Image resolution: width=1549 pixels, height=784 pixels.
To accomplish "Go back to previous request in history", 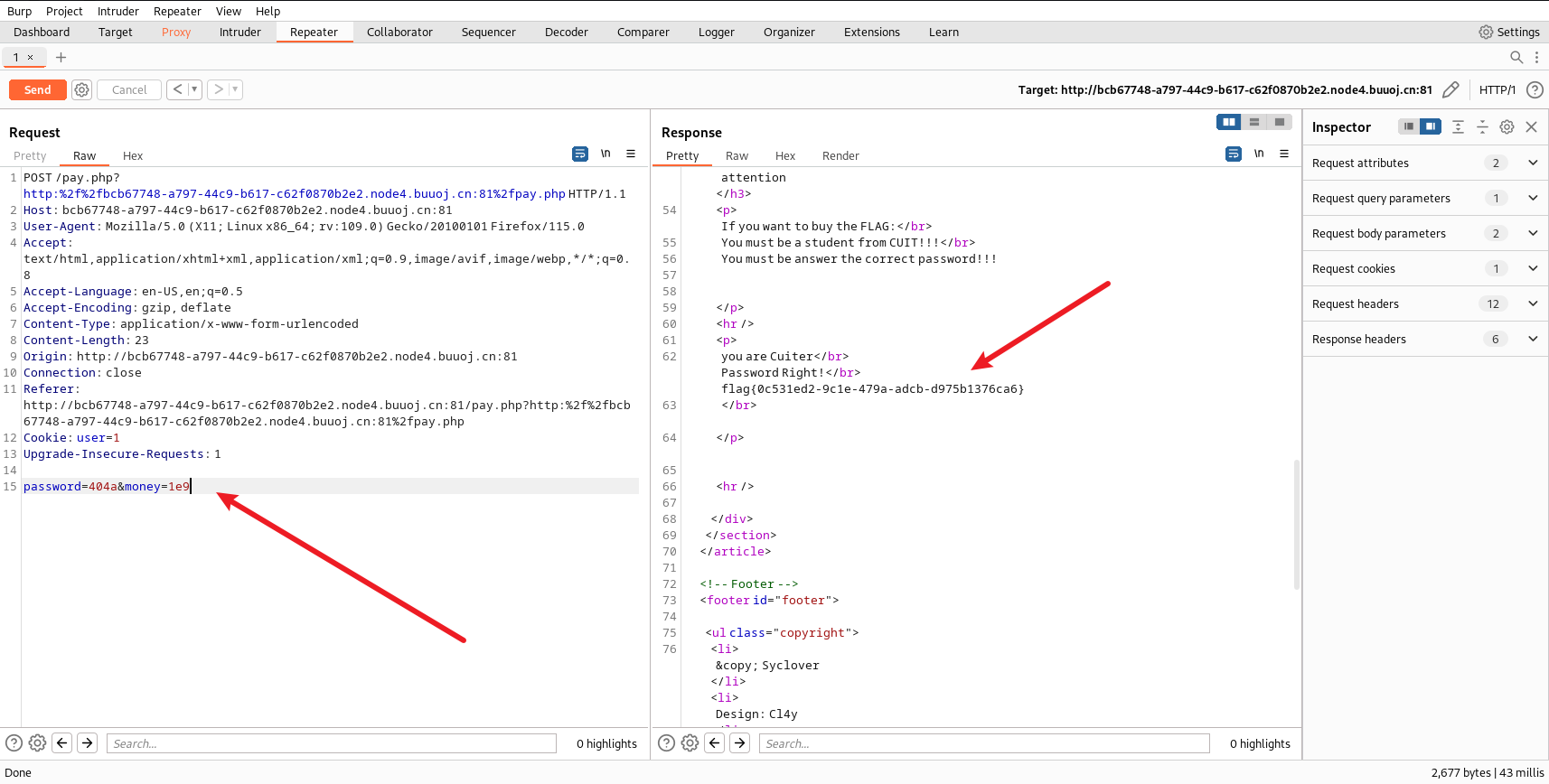I will coord(178,89).
